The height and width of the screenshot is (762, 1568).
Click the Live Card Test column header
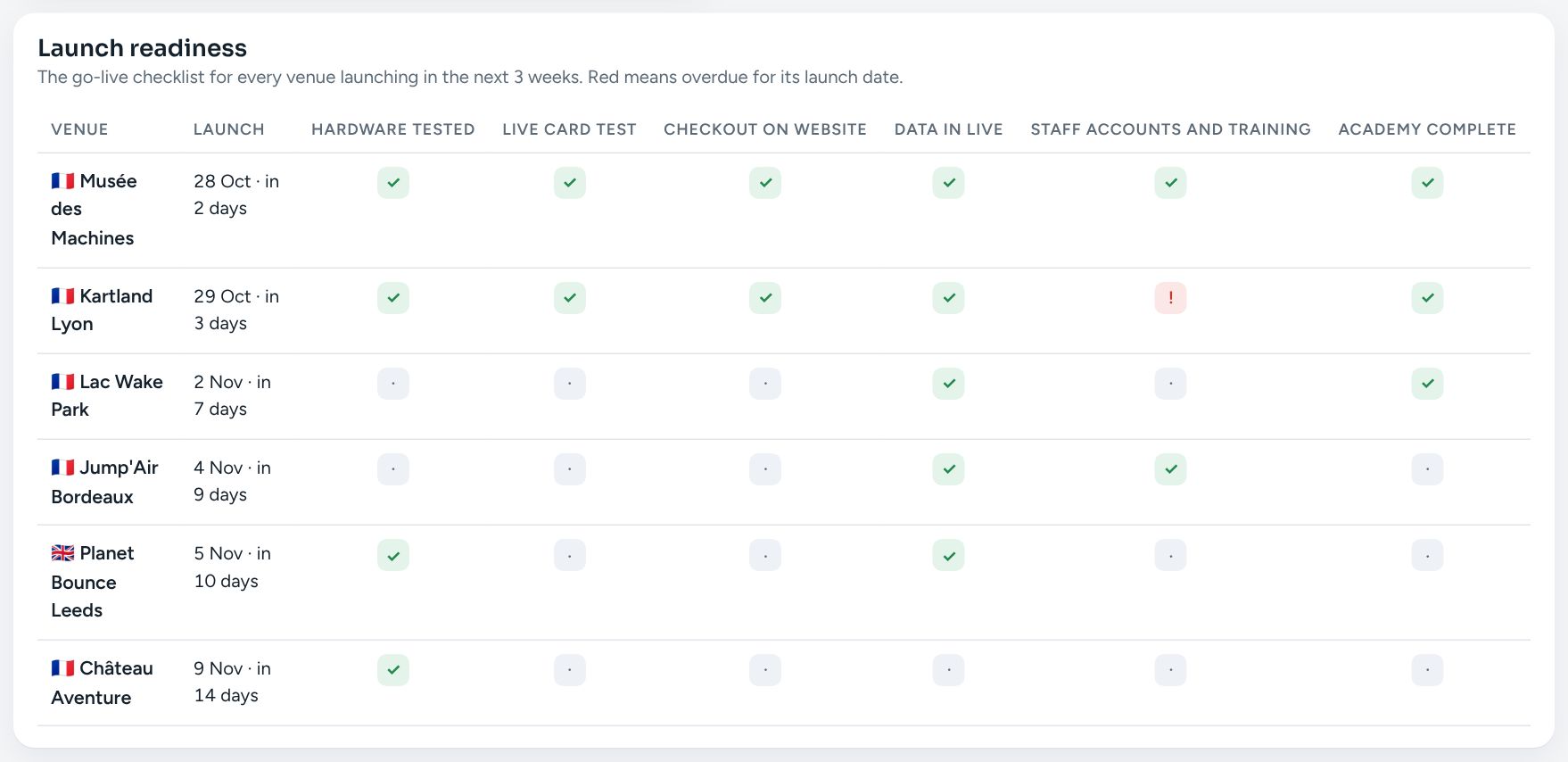point(569,129)
